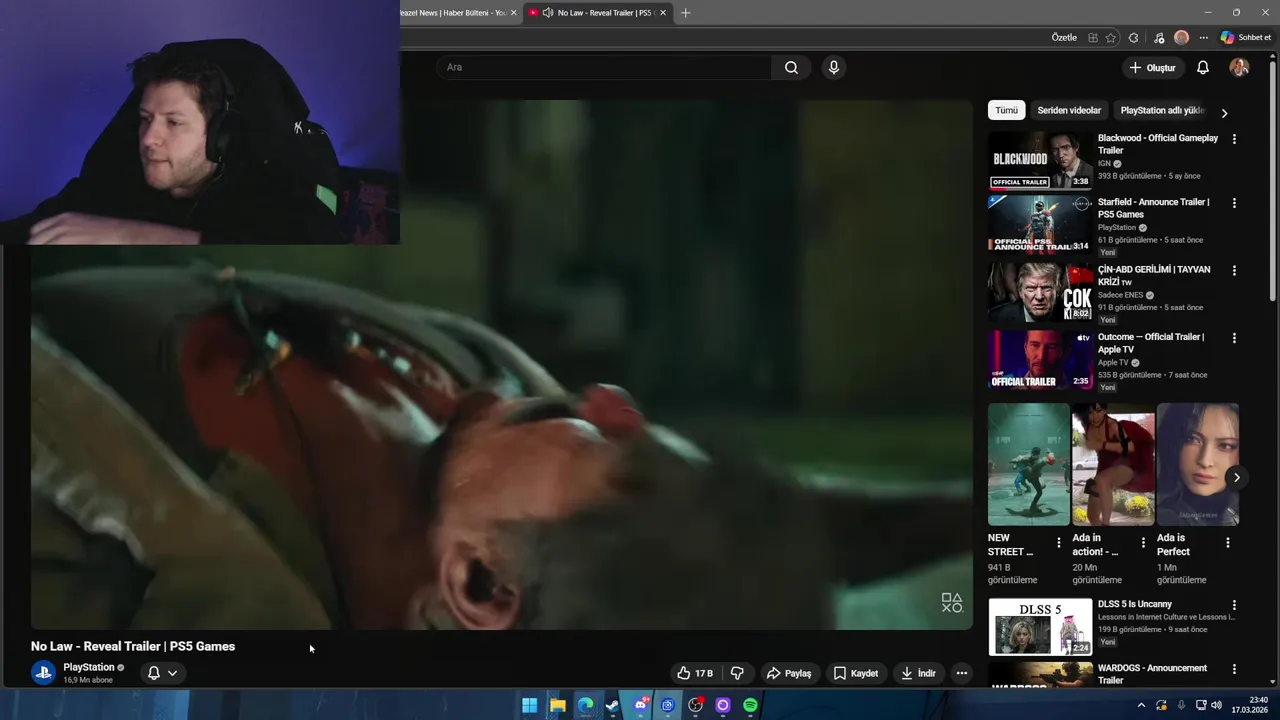This screenshot has width=1280, height=720.
Task: Open the NEW STREET short thumbnail
Action: pos(1028,464)
